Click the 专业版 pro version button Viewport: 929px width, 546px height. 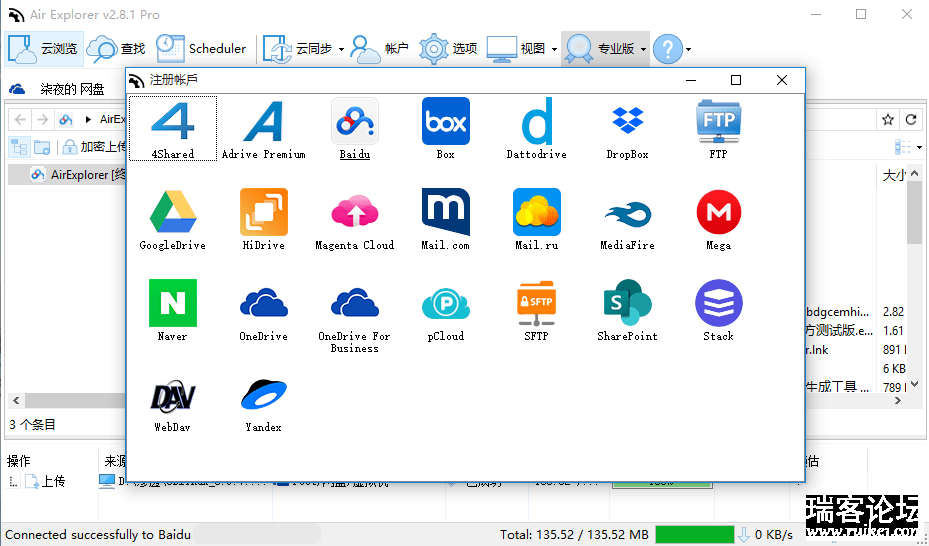(599, 49)
